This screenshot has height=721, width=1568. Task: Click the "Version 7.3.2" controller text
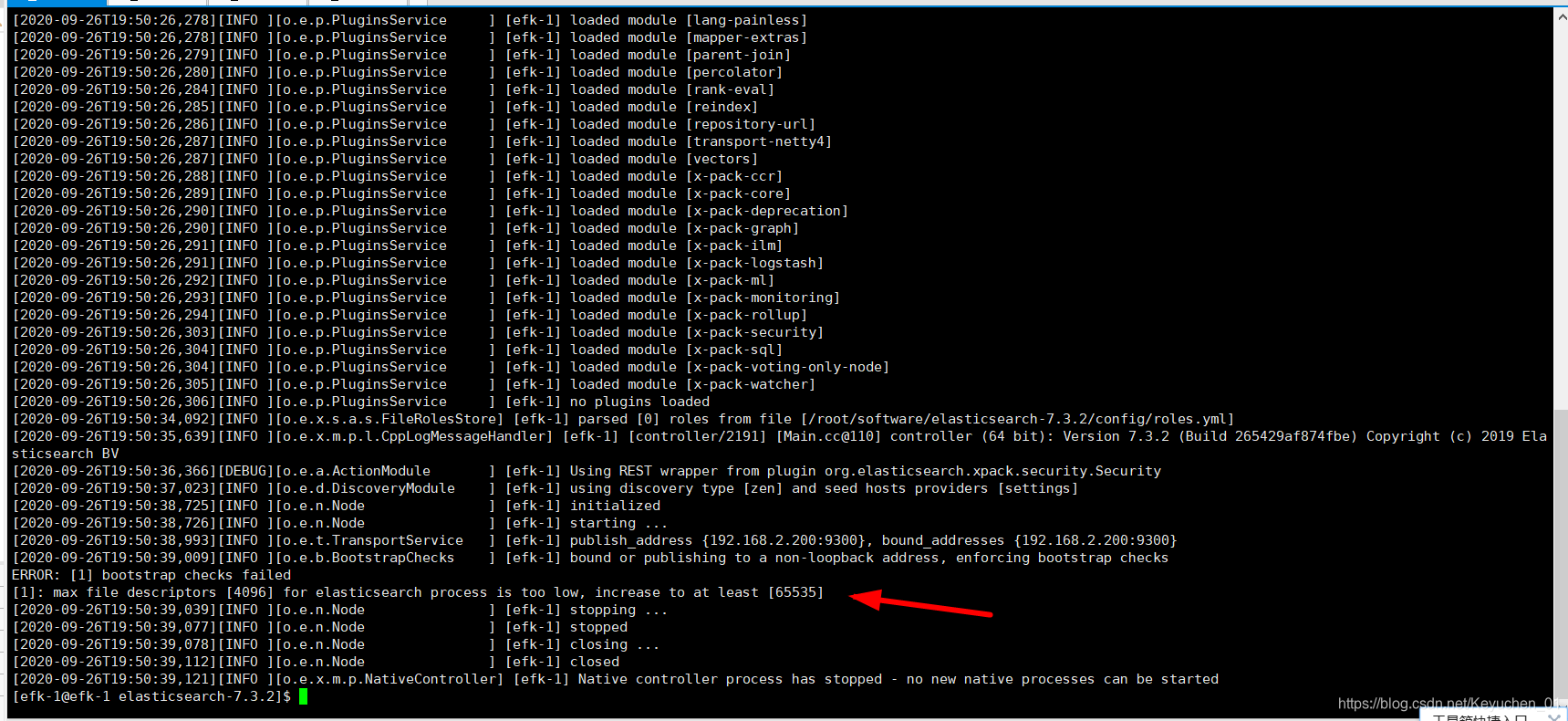(1116, 436)
